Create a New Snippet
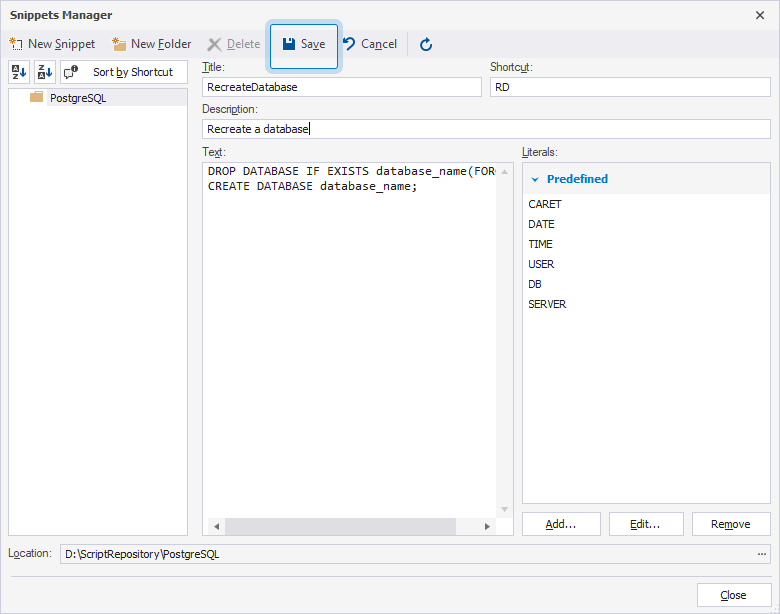The image size is (780, 614). click(x=52, y=44)
